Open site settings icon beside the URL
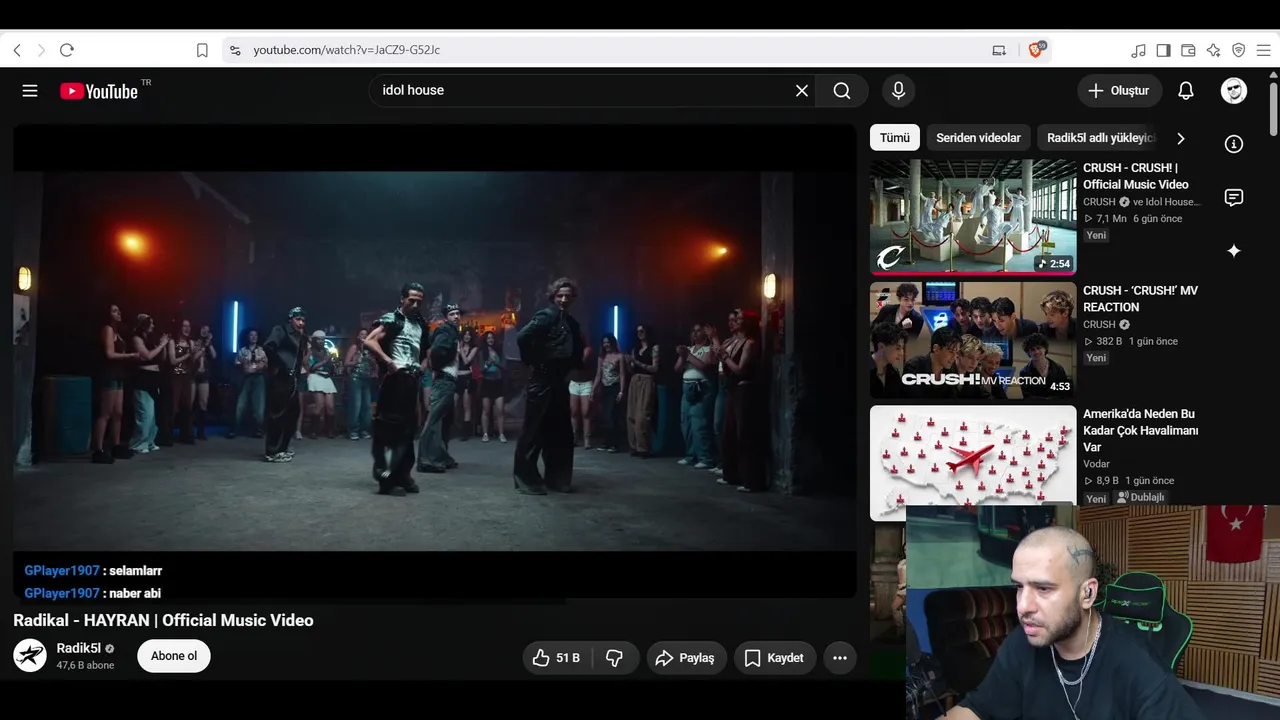 coord(235,50)
